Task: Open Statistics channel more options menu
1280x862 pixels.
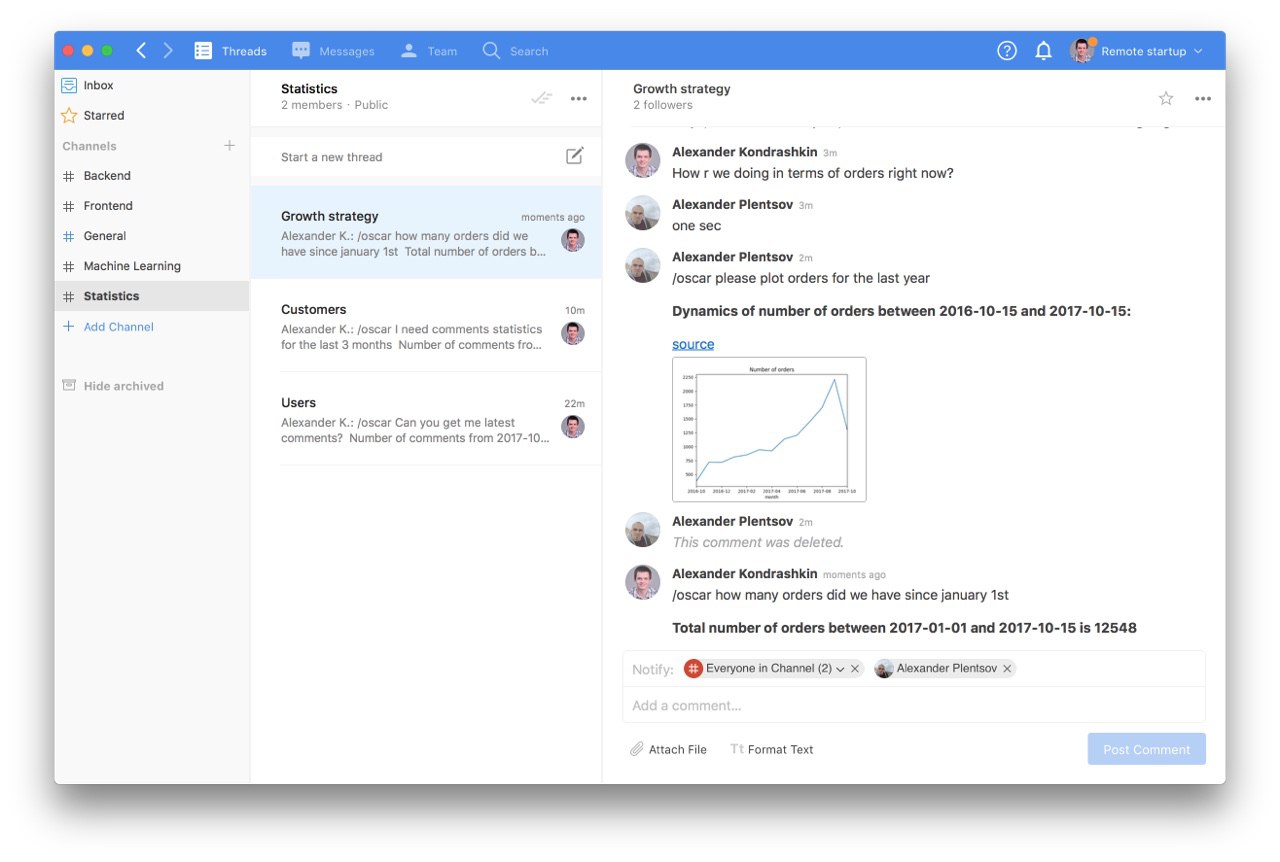Action: (x=579, y=98)
